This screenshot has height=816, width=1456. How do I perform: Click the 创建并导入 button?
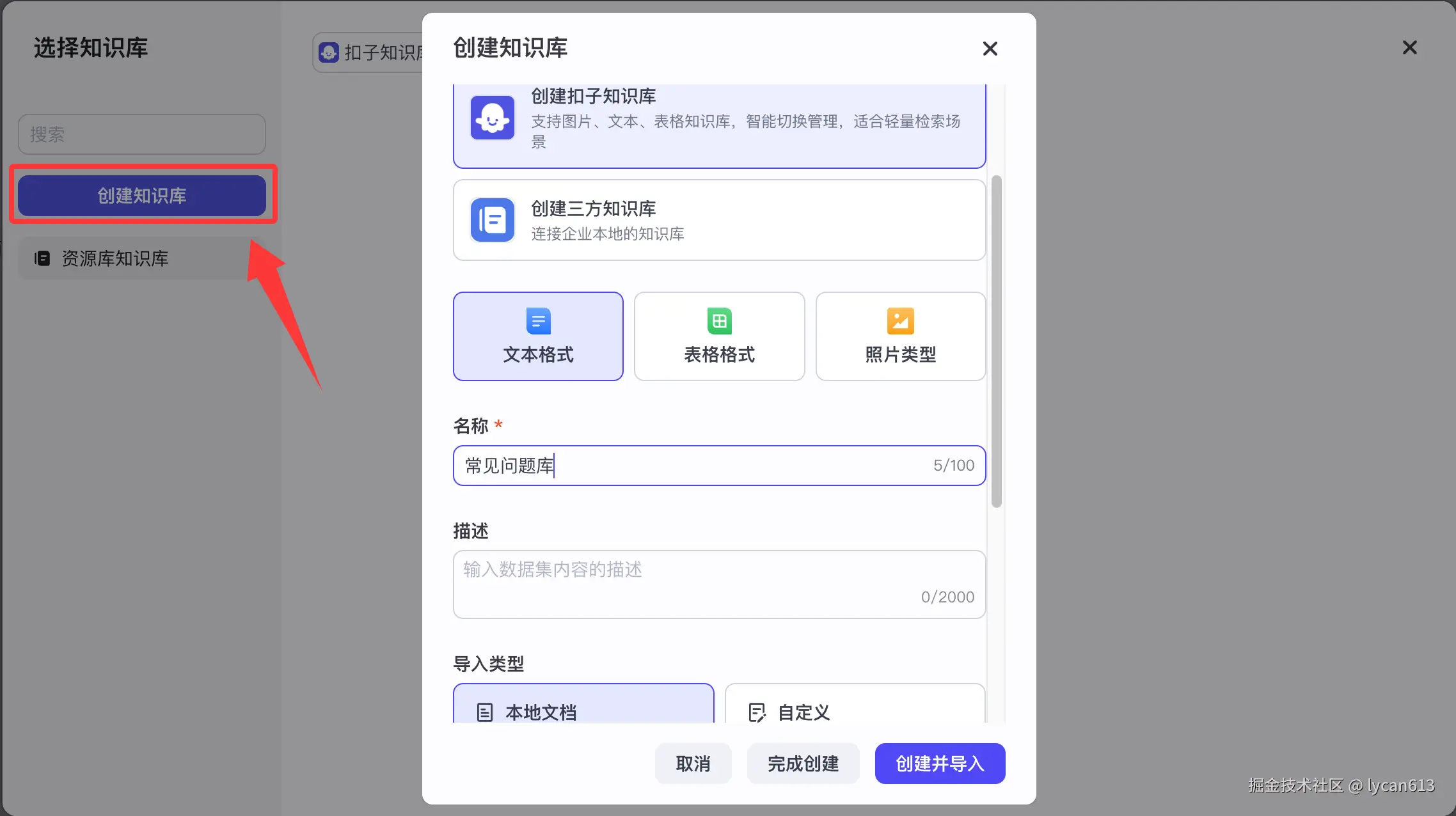(x=940, y=764)
